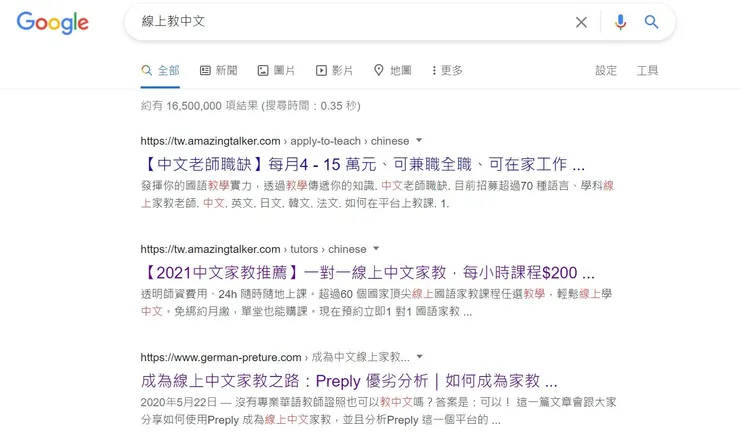The width and height of the screenshot is (740, 448).
Task: Open the 工具 search tools
Action: [x=647, y=70]
